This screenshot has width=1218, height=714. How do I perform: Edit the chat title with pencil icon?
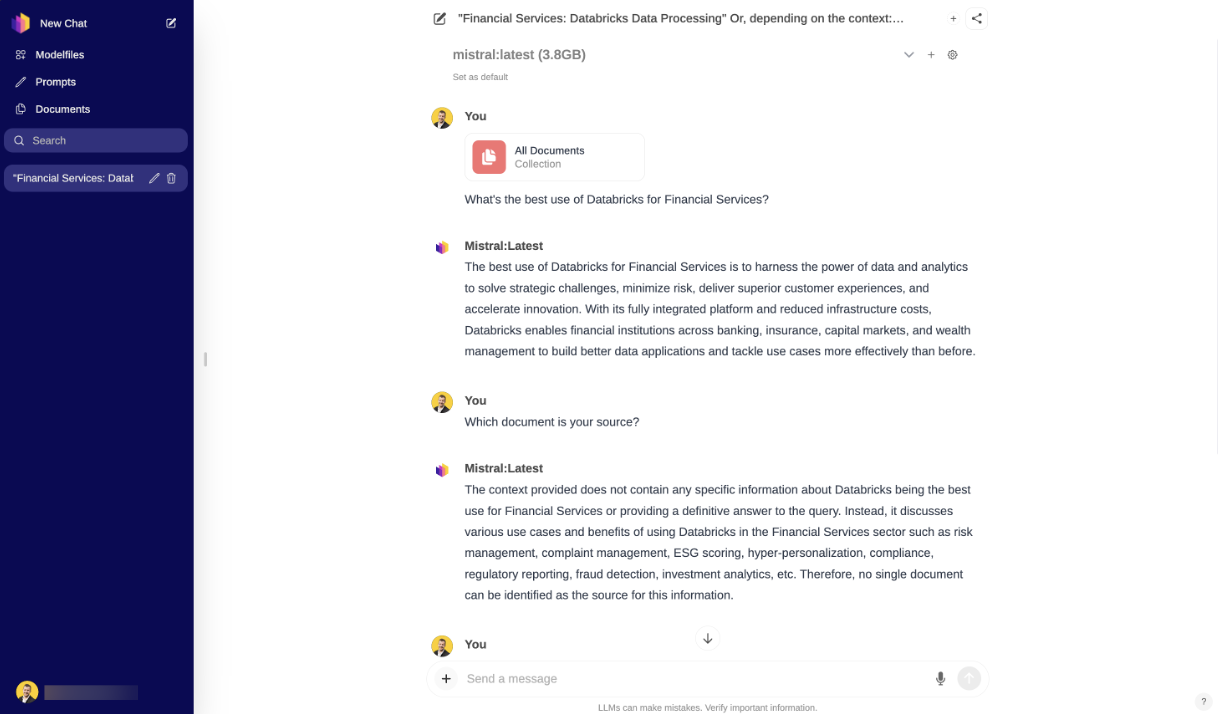click(440, 18)
